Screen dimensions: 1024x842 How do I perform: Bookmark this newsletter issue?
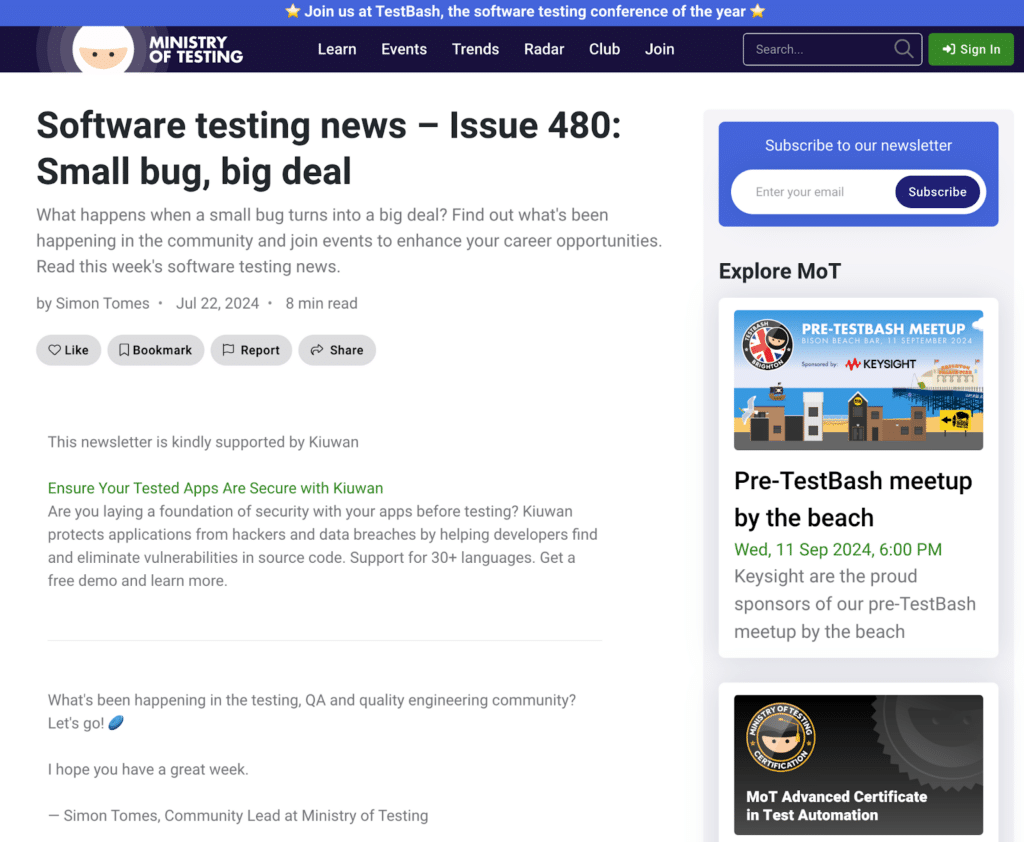pos(155,350)
